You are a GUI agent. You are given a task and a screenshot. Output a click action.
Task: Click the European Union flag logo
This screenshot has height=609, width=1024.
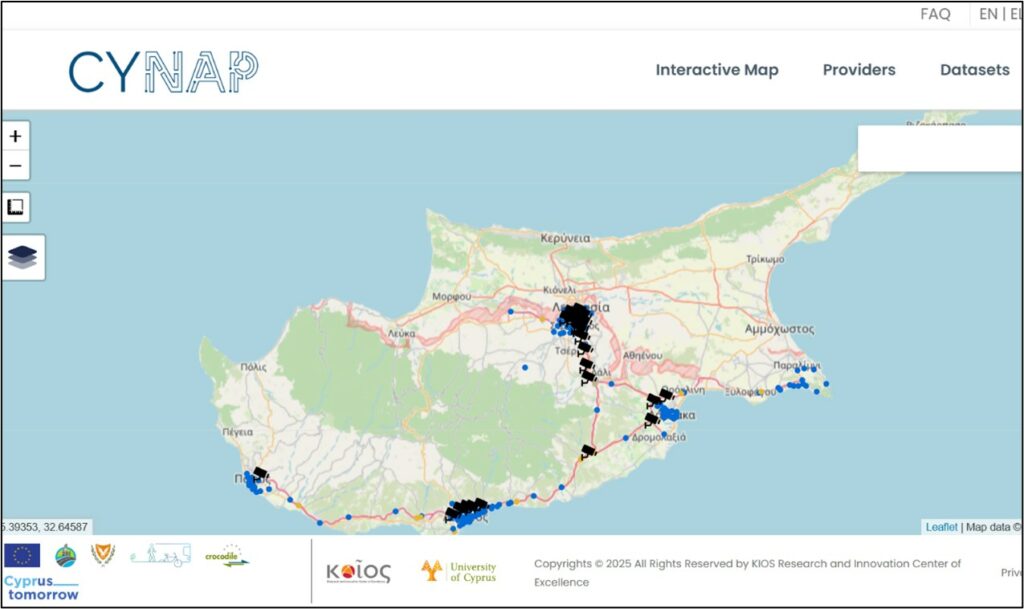[22, 555]
